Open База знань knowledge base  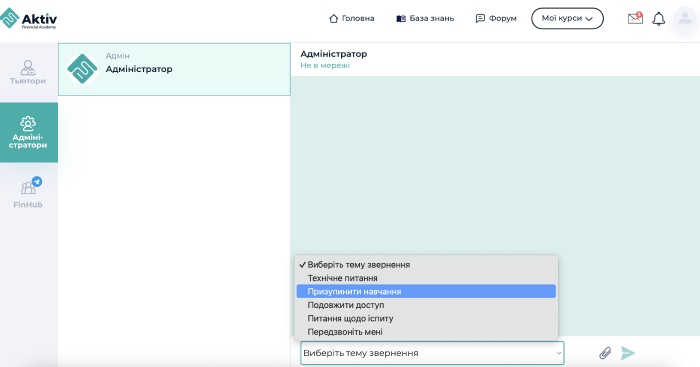425,18
